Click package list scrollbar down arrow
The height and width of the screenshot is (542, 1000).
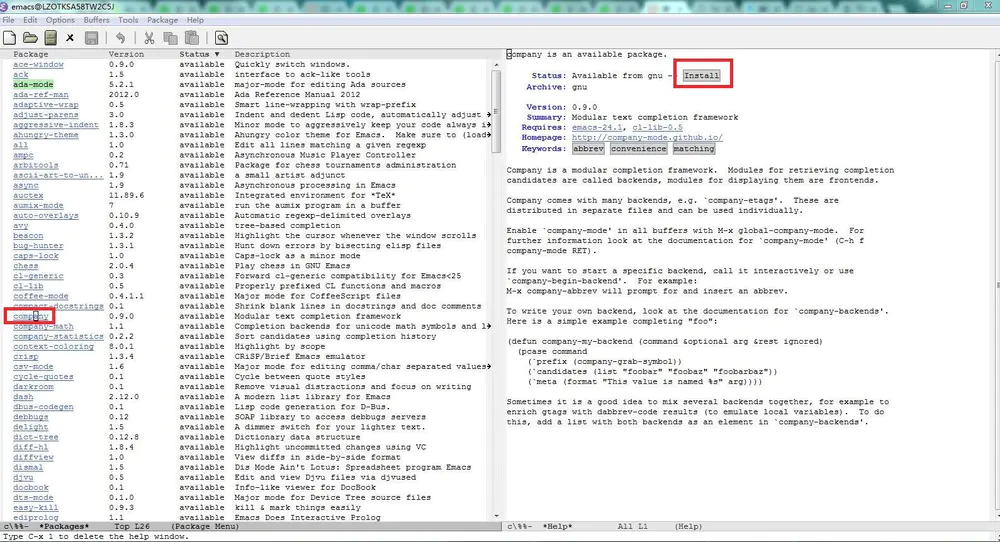coord(497,516)
